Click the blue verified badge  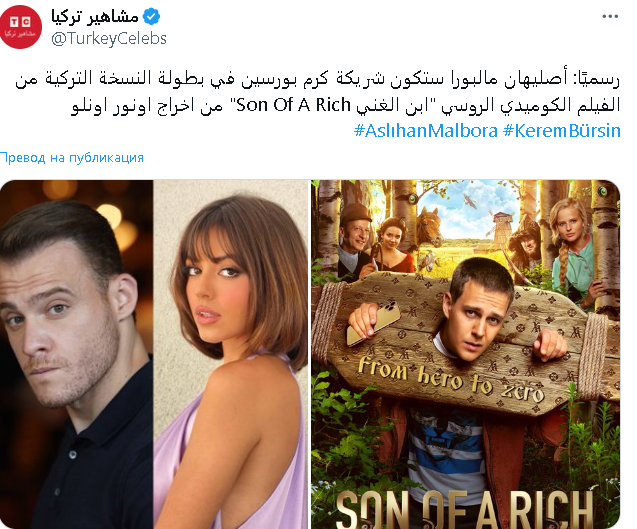152,17
